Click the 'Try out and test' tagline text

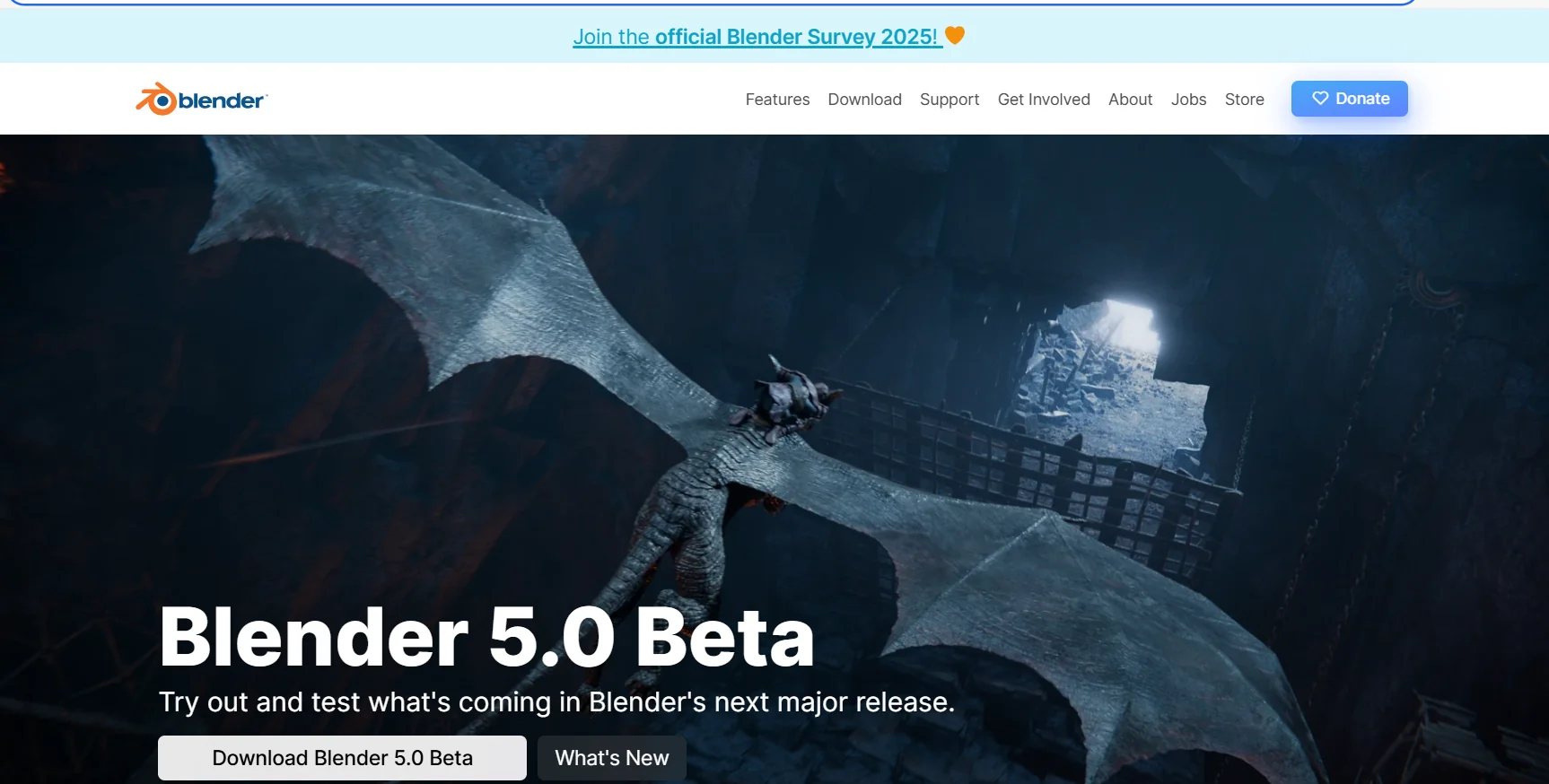pos(556,702)
